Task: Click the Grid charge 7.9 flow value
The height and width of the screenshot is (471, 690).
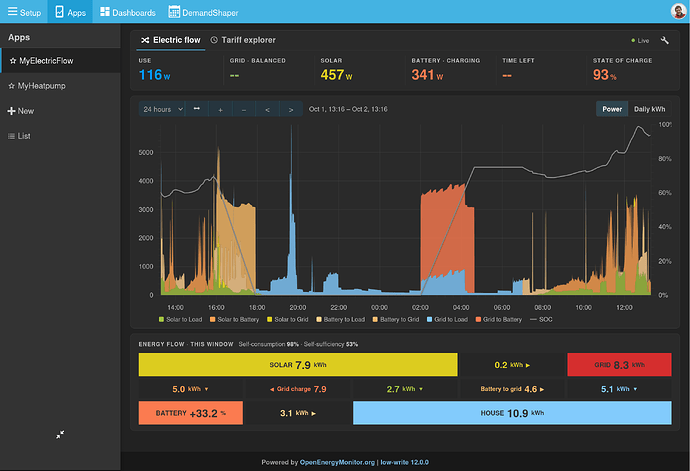Action: (x=298, y=389)
